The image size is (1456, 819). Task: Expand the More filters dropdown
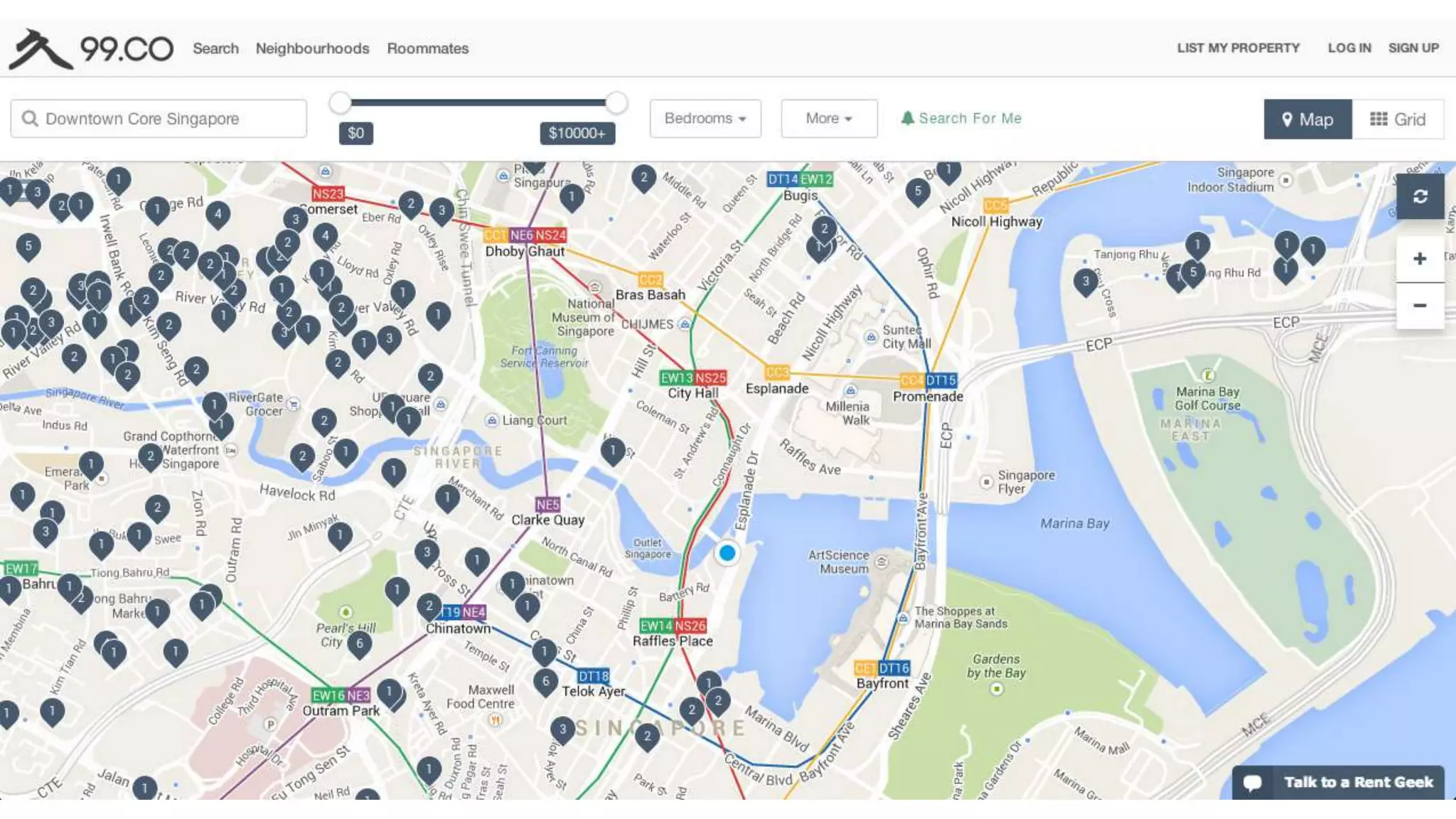click(829, 119)
